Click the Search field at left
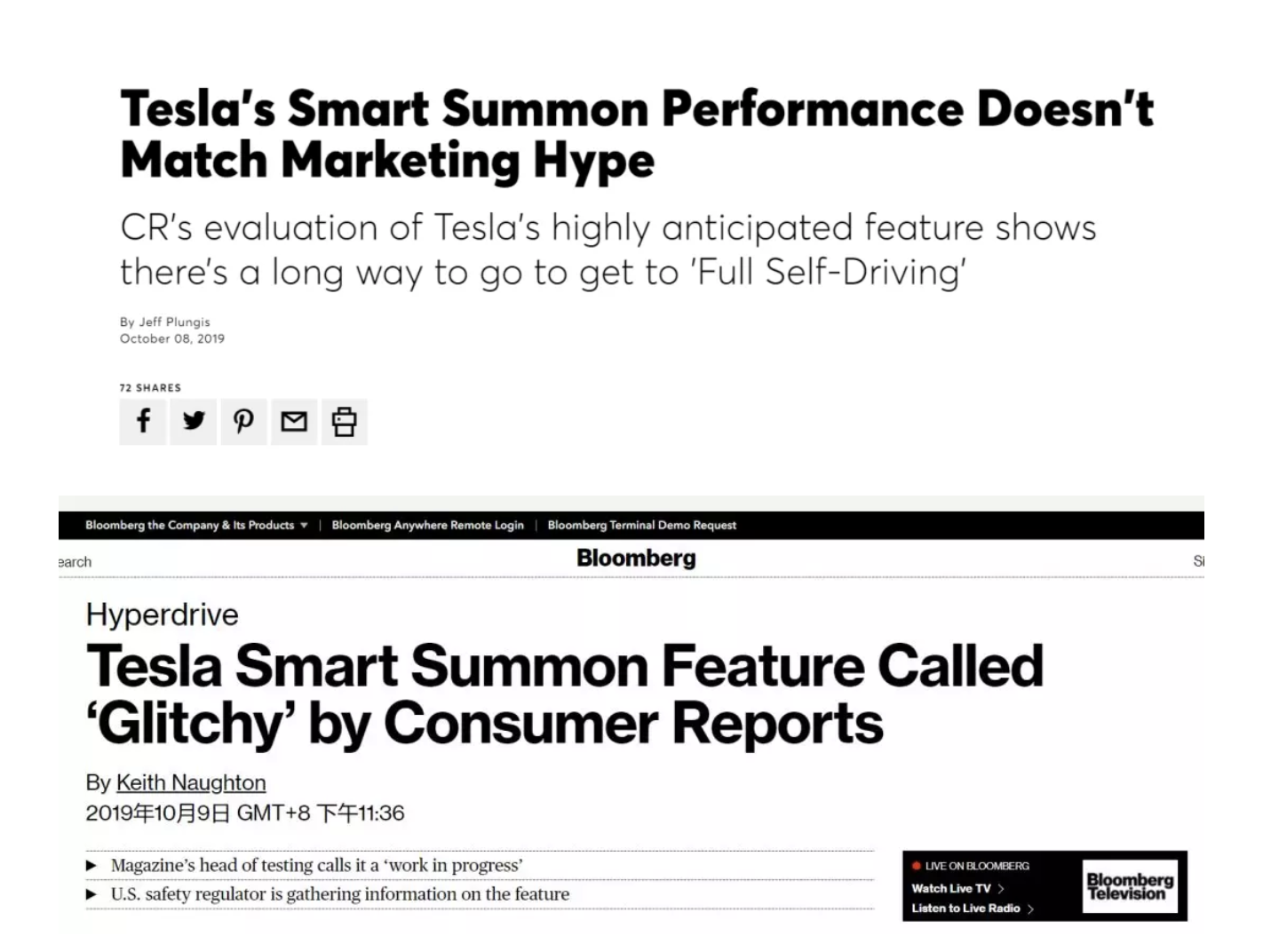The width and height of the screenshot is (1263, 952). pyautogui.click(x=75, y=562)
